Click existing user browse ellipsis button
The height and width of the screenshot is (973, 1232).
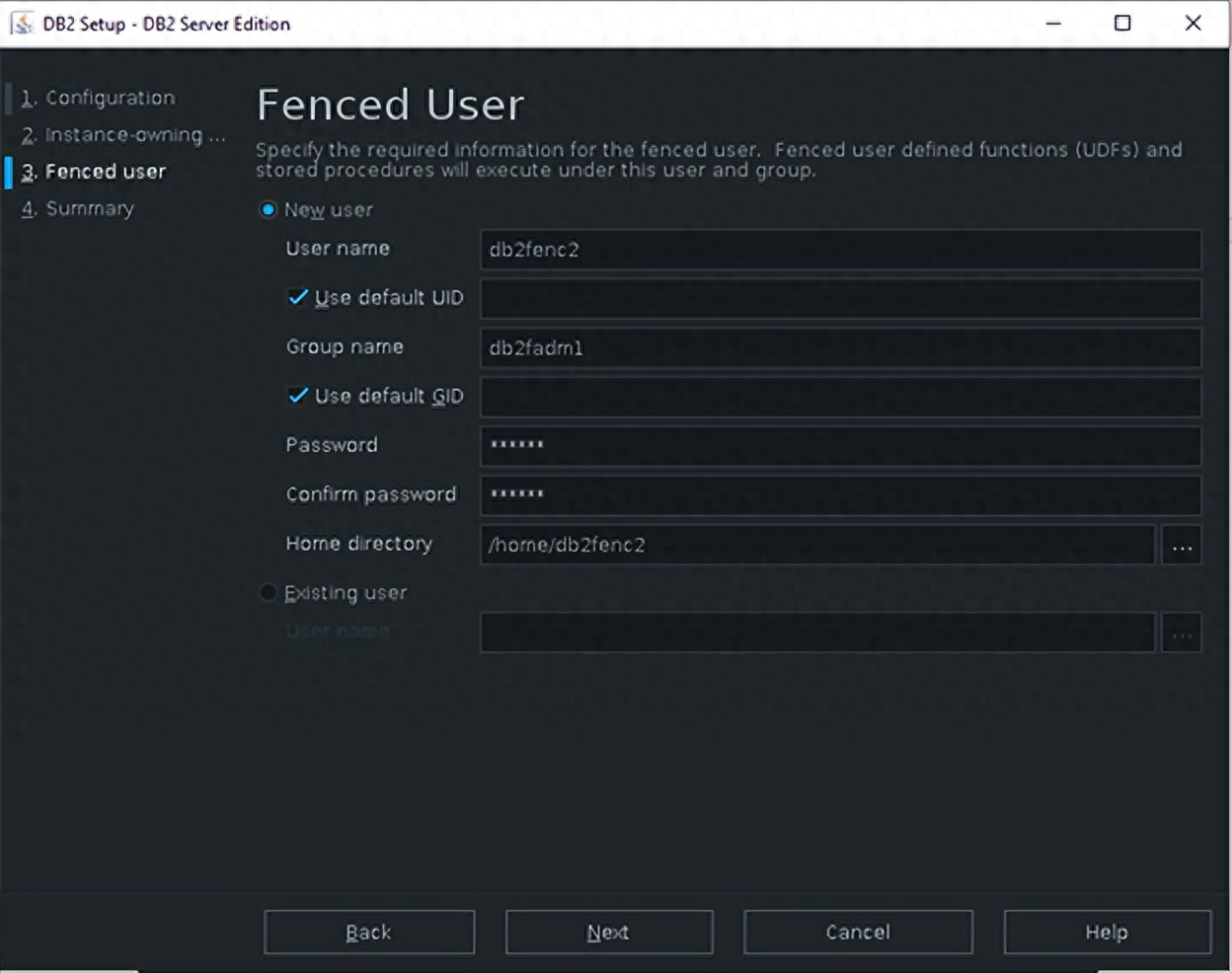[1182, 634]
